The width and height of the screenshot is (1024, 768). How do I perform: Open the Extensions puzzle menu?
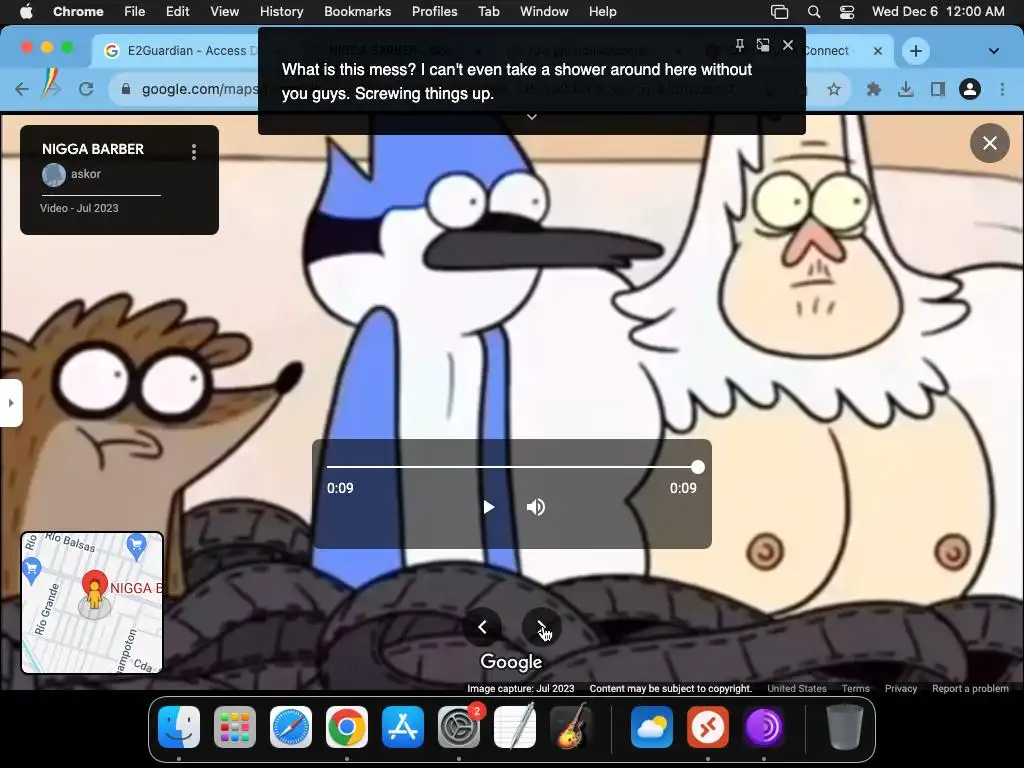873,89
